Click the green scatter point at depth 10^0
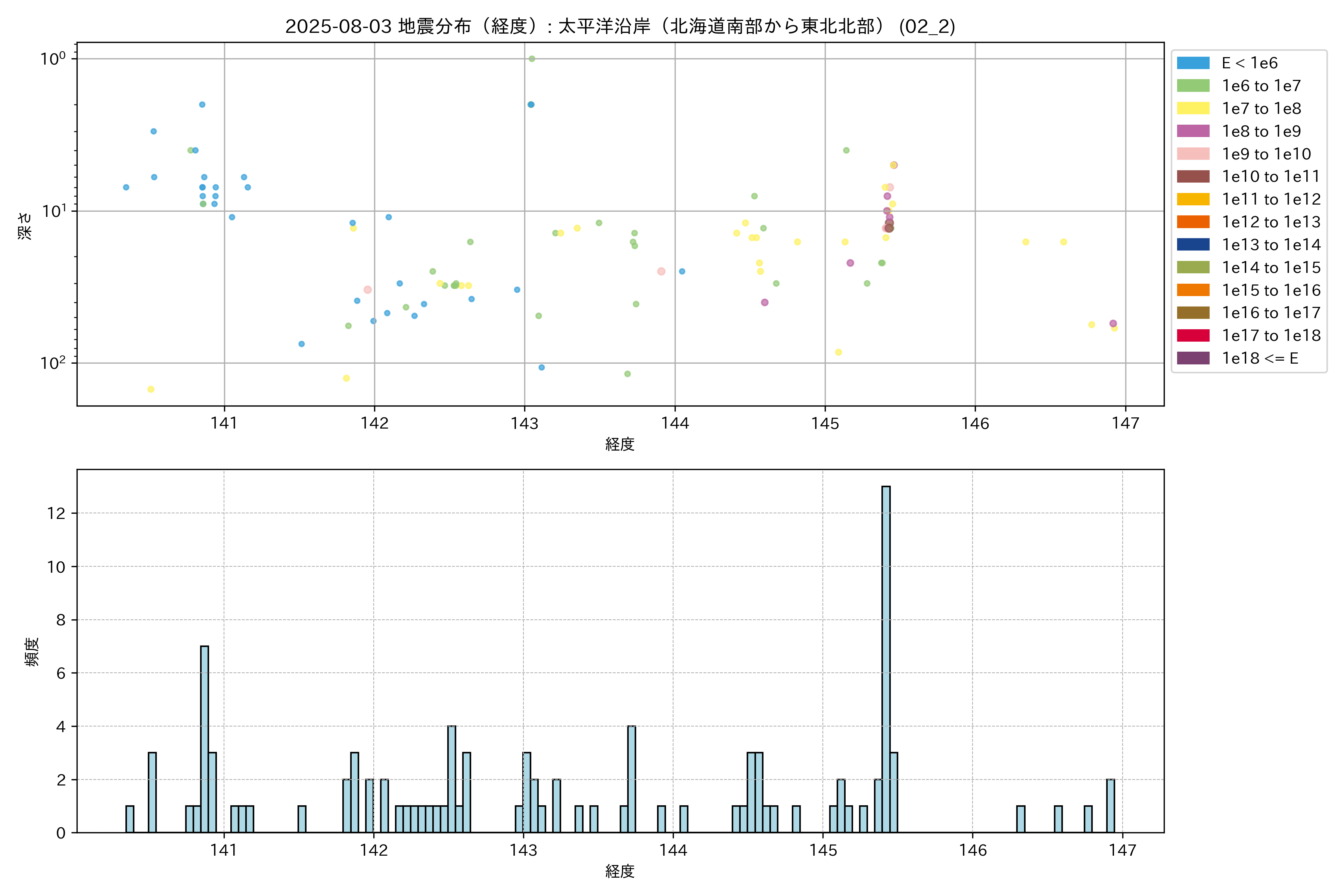This screenshot has height=896, width=1344. pyautogui.click(x=531, y=59)
